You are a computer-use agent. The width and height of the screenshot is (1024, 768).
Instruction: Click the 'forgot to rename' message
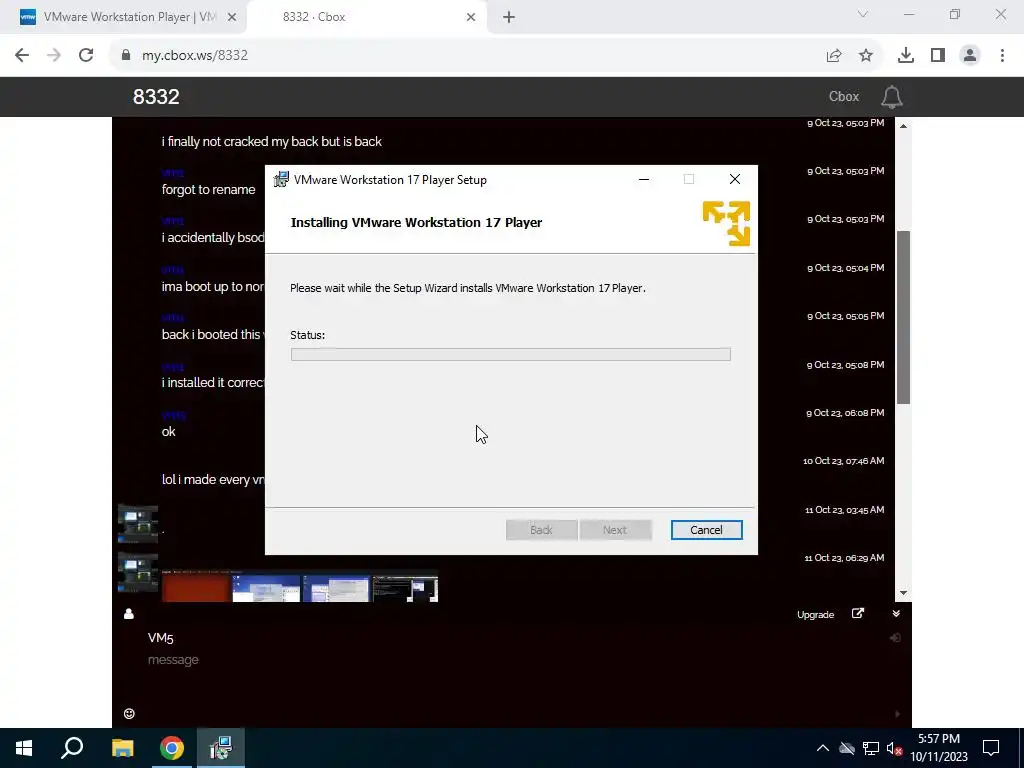coord(208,189)
